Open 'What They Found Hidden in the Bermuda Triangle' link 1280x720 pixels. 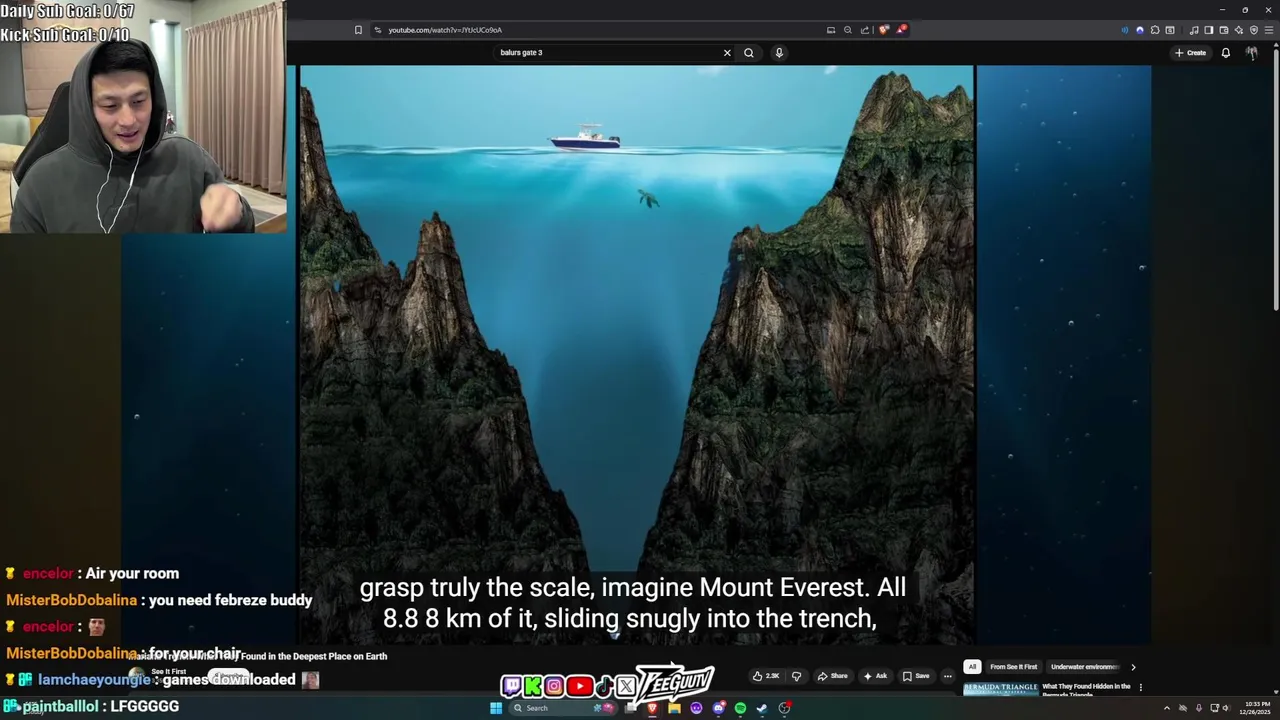click(x=1086, y=689)
